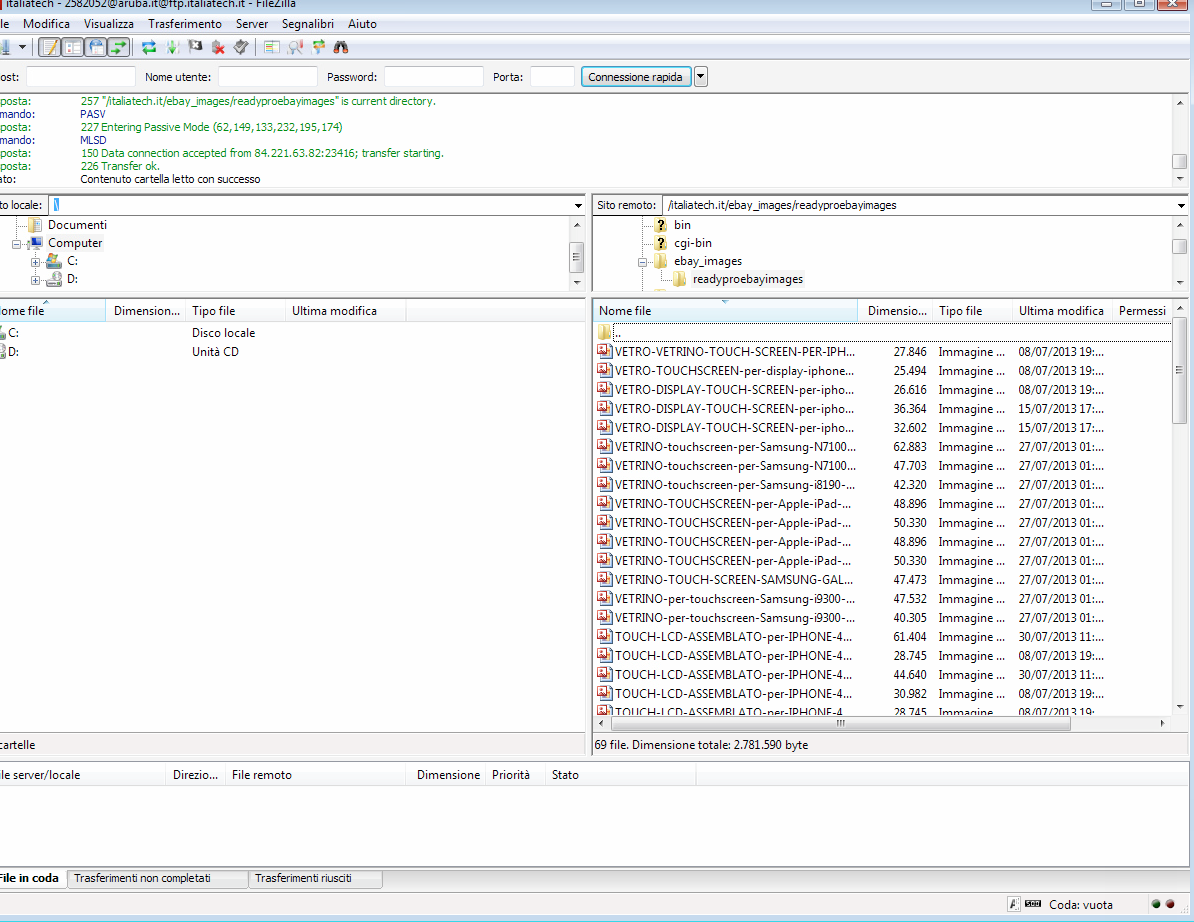1194x922 pixels.
Task: Select VETRO-VETRINO-TOUCH-SCREEN-PER-IPH... file icon
Action: pyautogui.click(x=605, y=351)
